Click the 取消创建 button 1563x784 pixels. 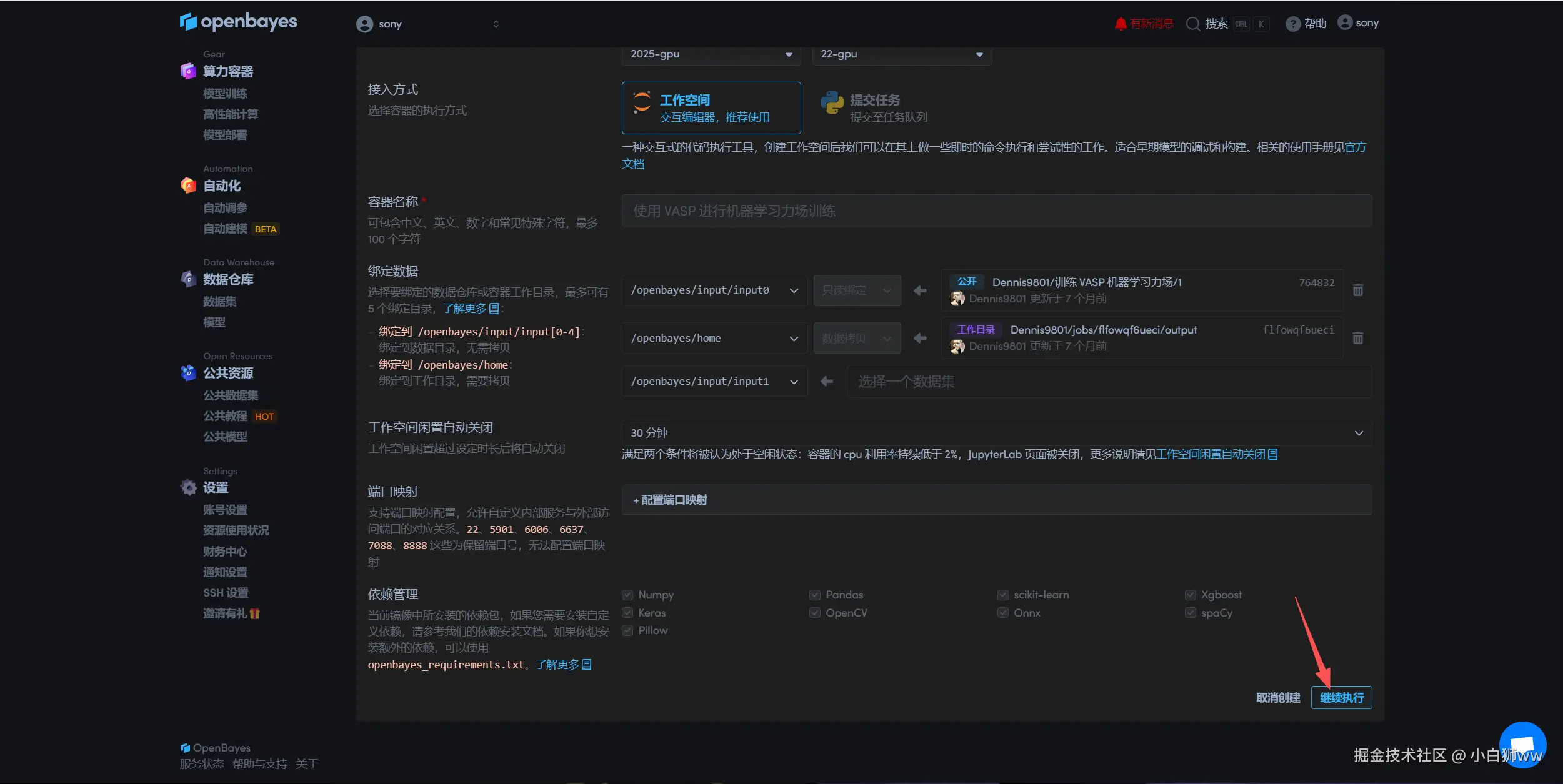coord(1277,698)
